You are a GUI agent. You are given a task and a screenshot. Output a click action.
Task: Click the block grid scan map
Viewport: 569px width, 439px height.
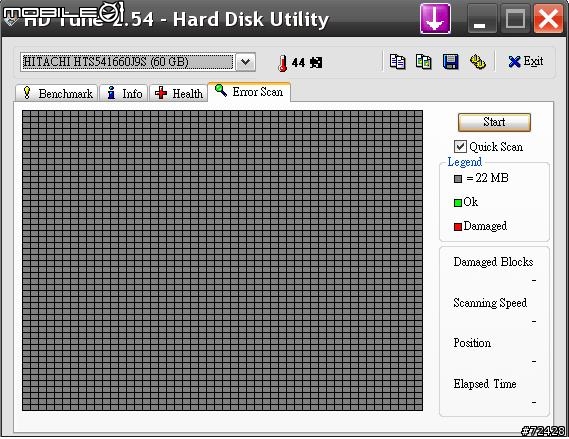point(222,260)
